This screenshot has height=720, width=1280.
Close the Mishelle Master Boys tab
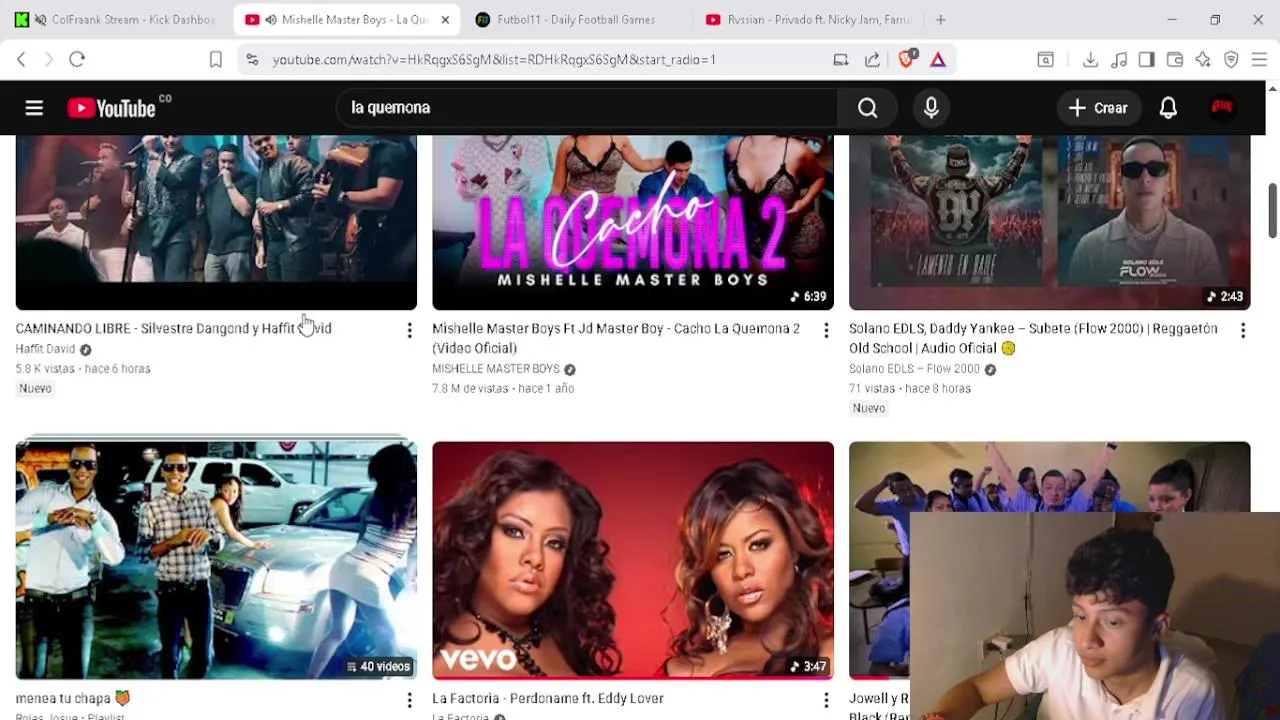pos(445,20)
